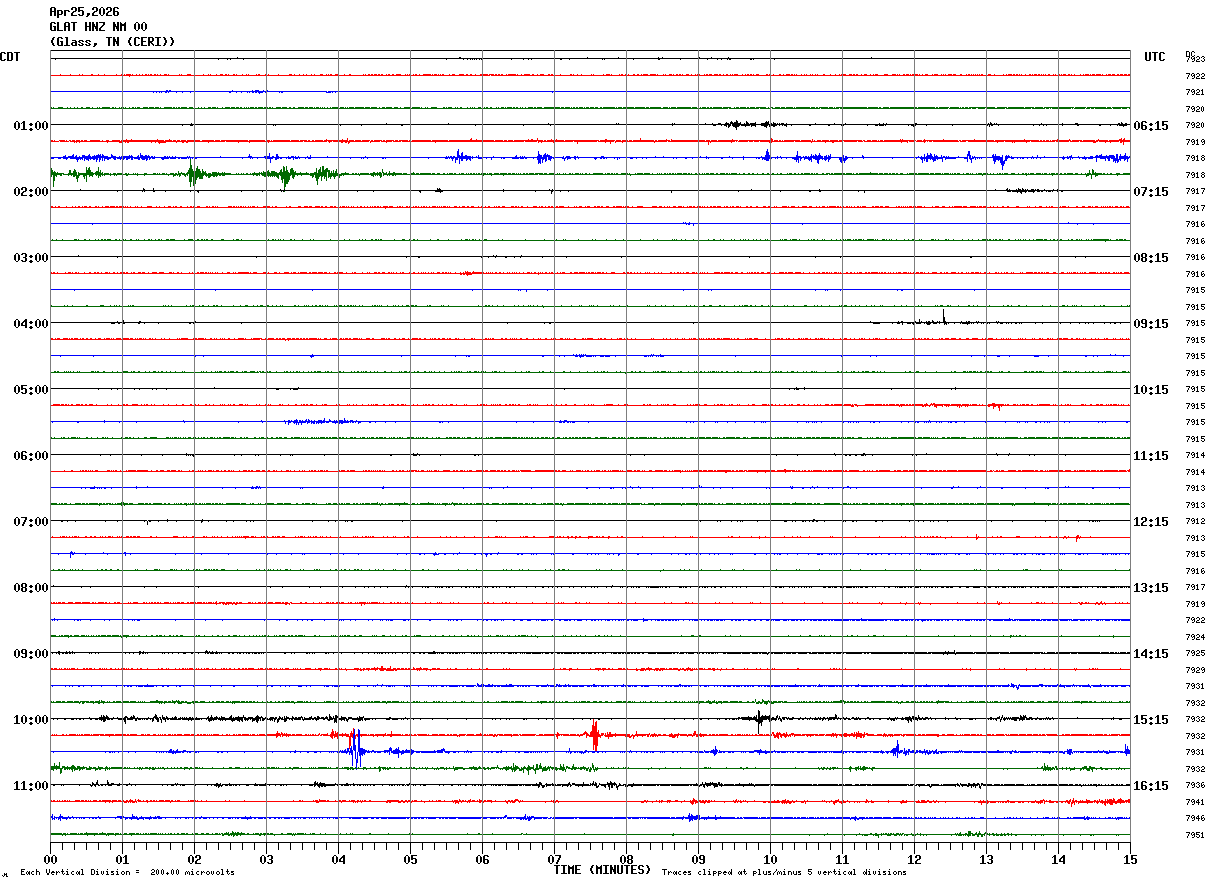Select the 07:00 CDT row label

[31, 521]
